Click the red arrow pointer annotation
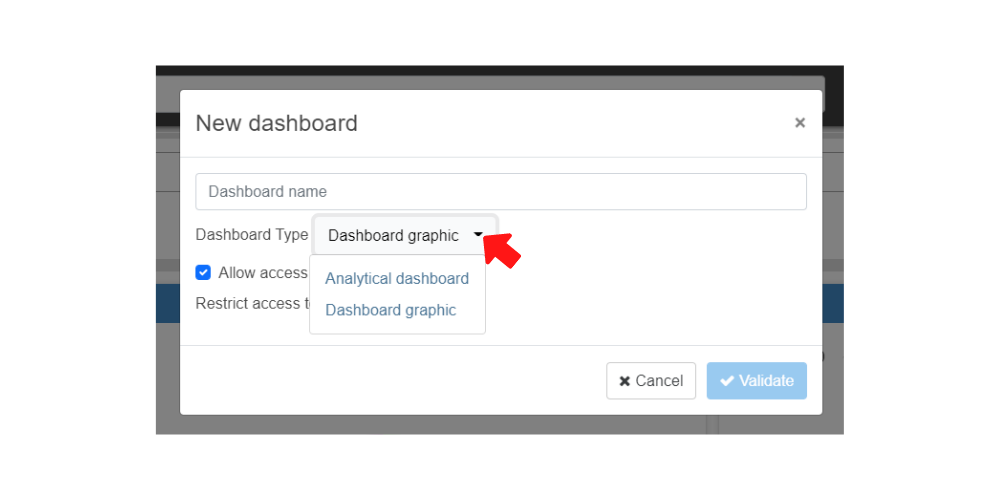Viewport: 1000px width, 500px height. 503,248
